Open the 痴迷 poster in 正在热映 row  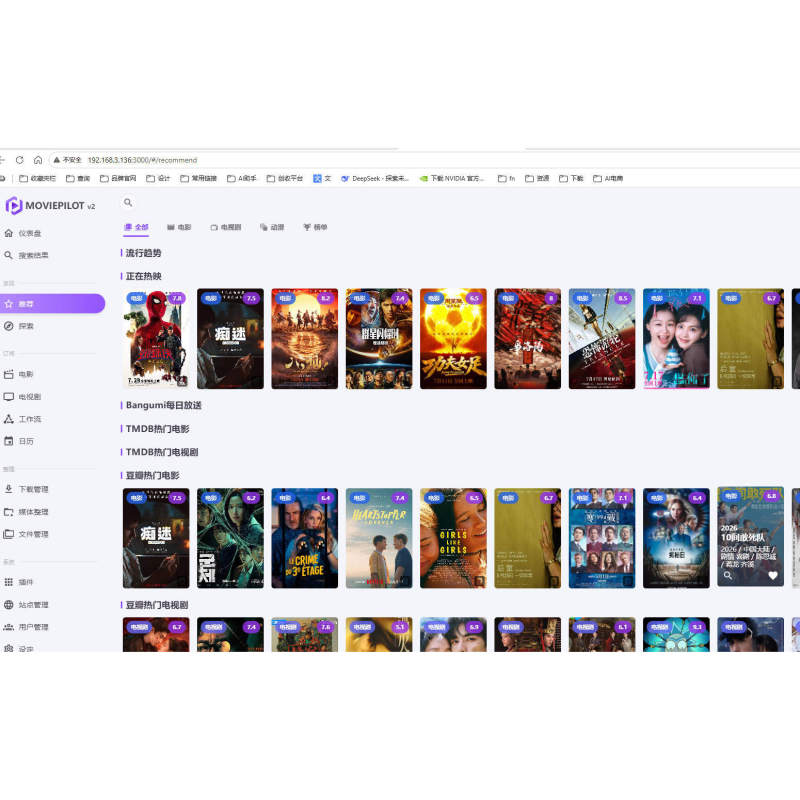click(230, 339)
